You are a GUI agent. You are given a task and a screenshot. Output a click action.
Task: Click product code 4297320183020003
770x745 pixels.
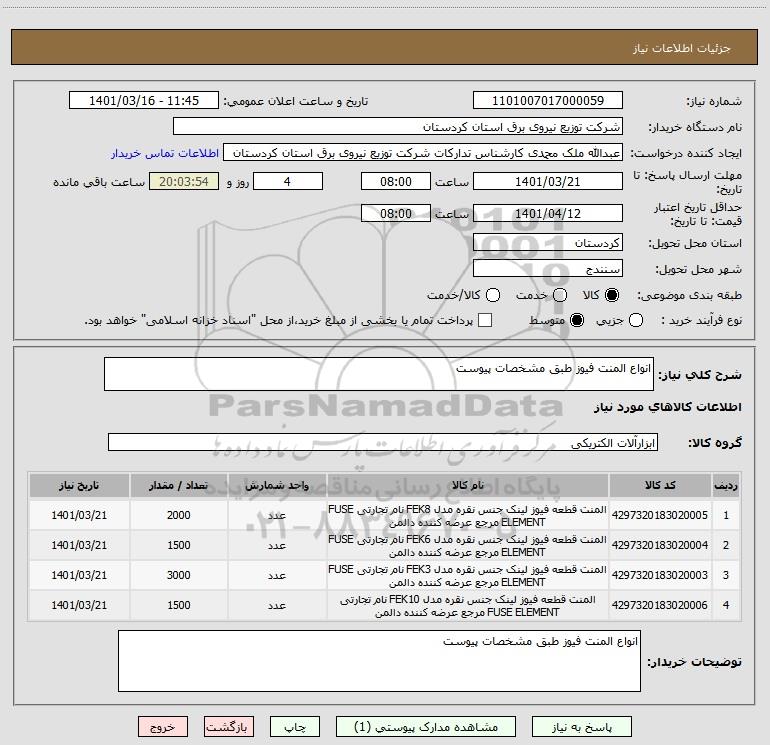click(x=660, y=575)
